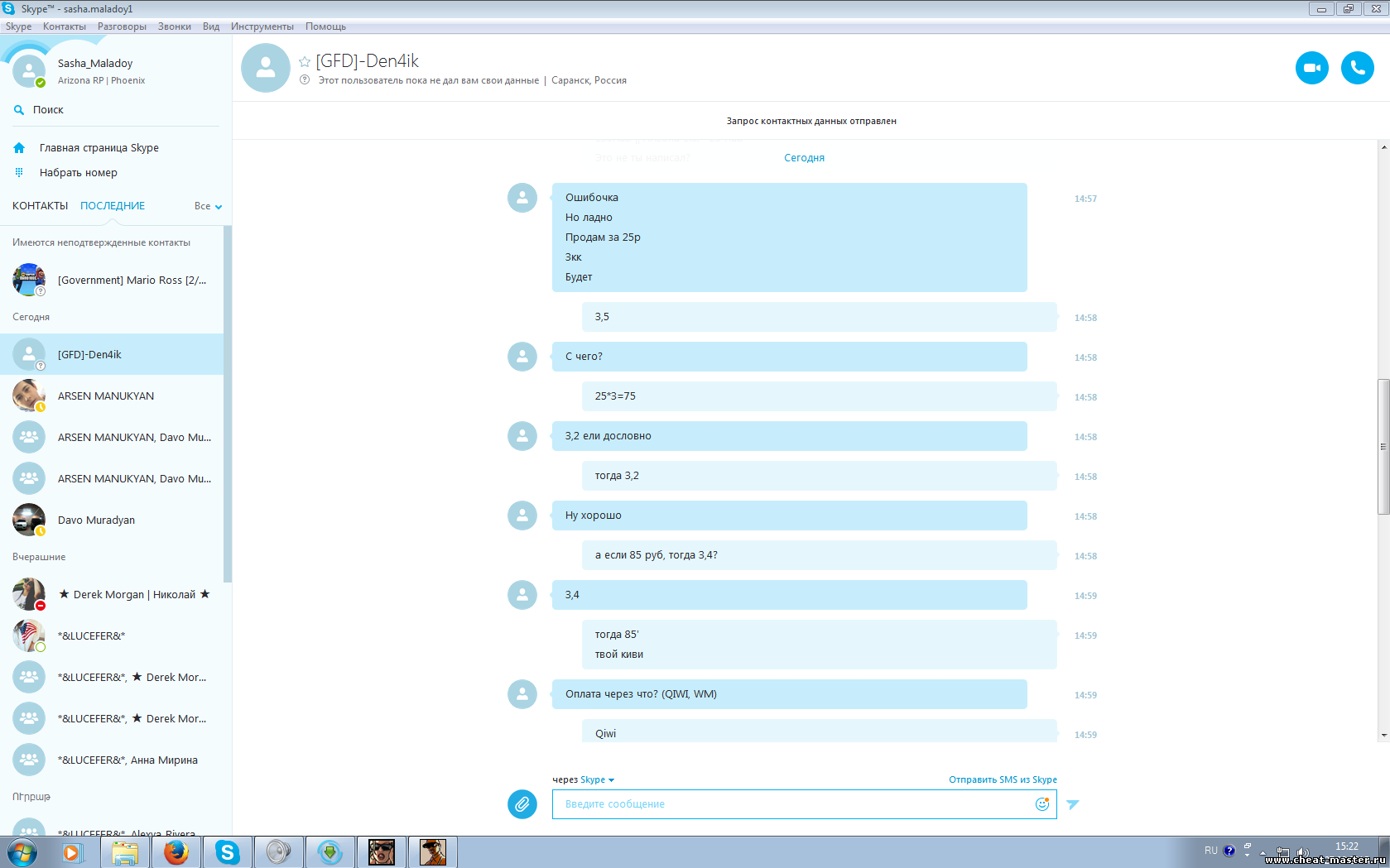Click the dial pad icon
1390x868 pixels.
point(19,173)
